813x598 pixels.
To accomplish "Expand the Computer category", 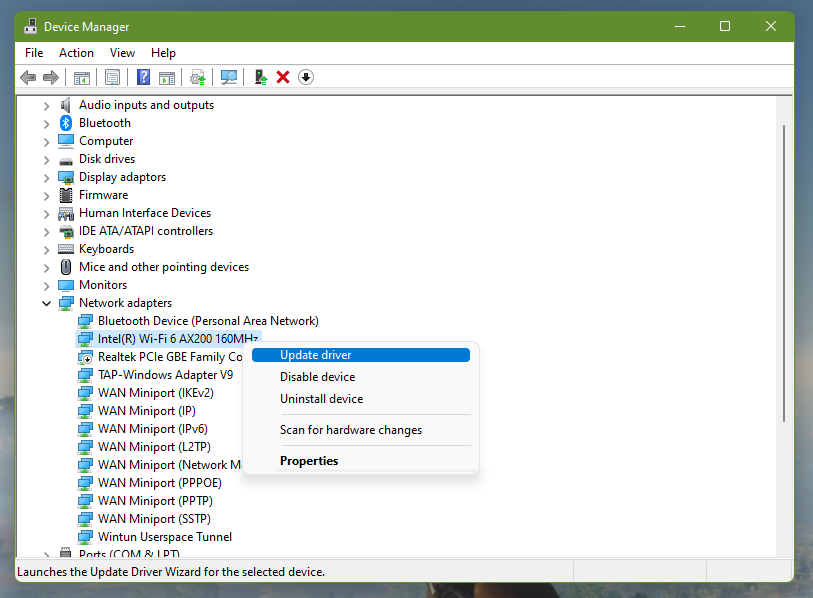I will click(47, 142).
